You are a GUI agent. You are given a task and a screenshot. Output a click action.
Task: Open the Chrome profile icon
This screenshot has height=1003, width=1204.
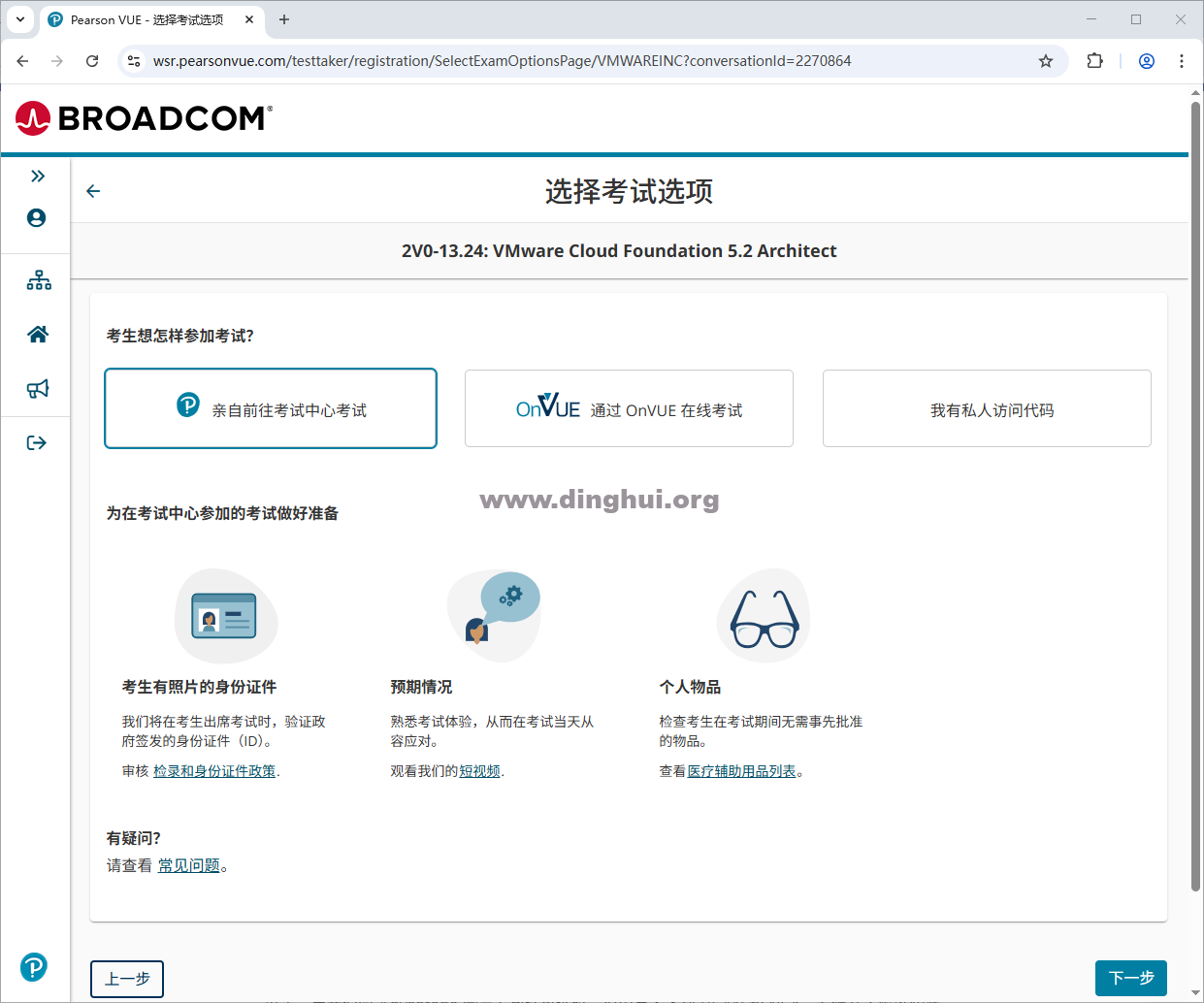coord(1146,61)
